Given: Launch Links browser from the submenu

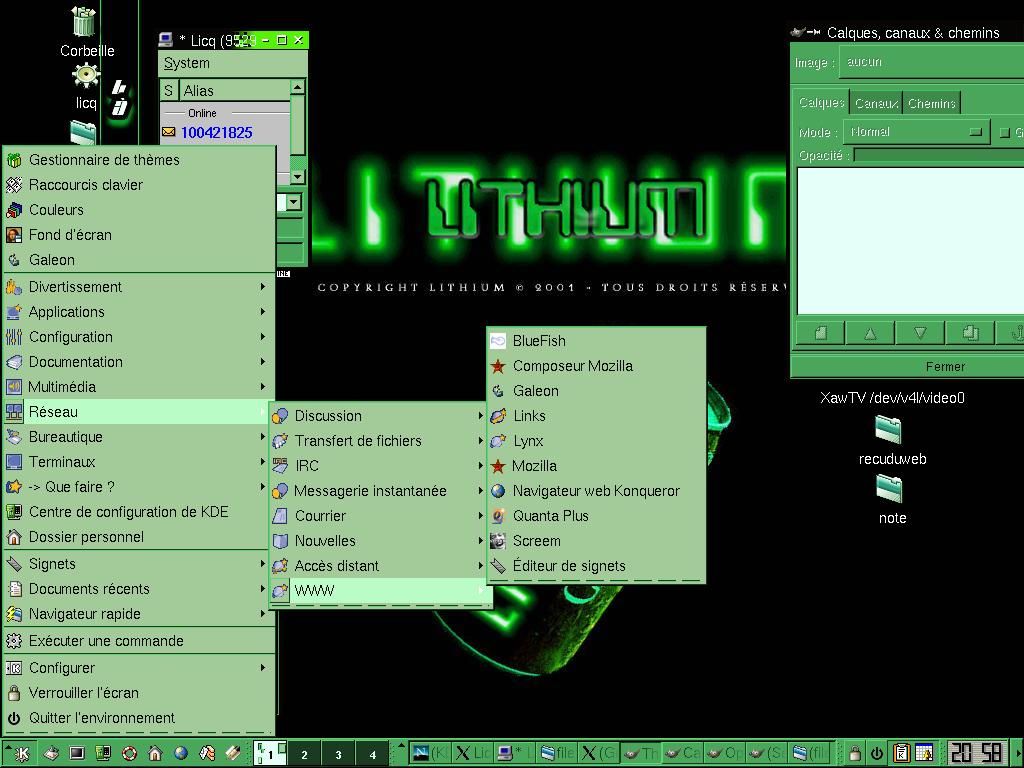Looking at the screenshot, I should pyautogui.click(x=596, y=416).
